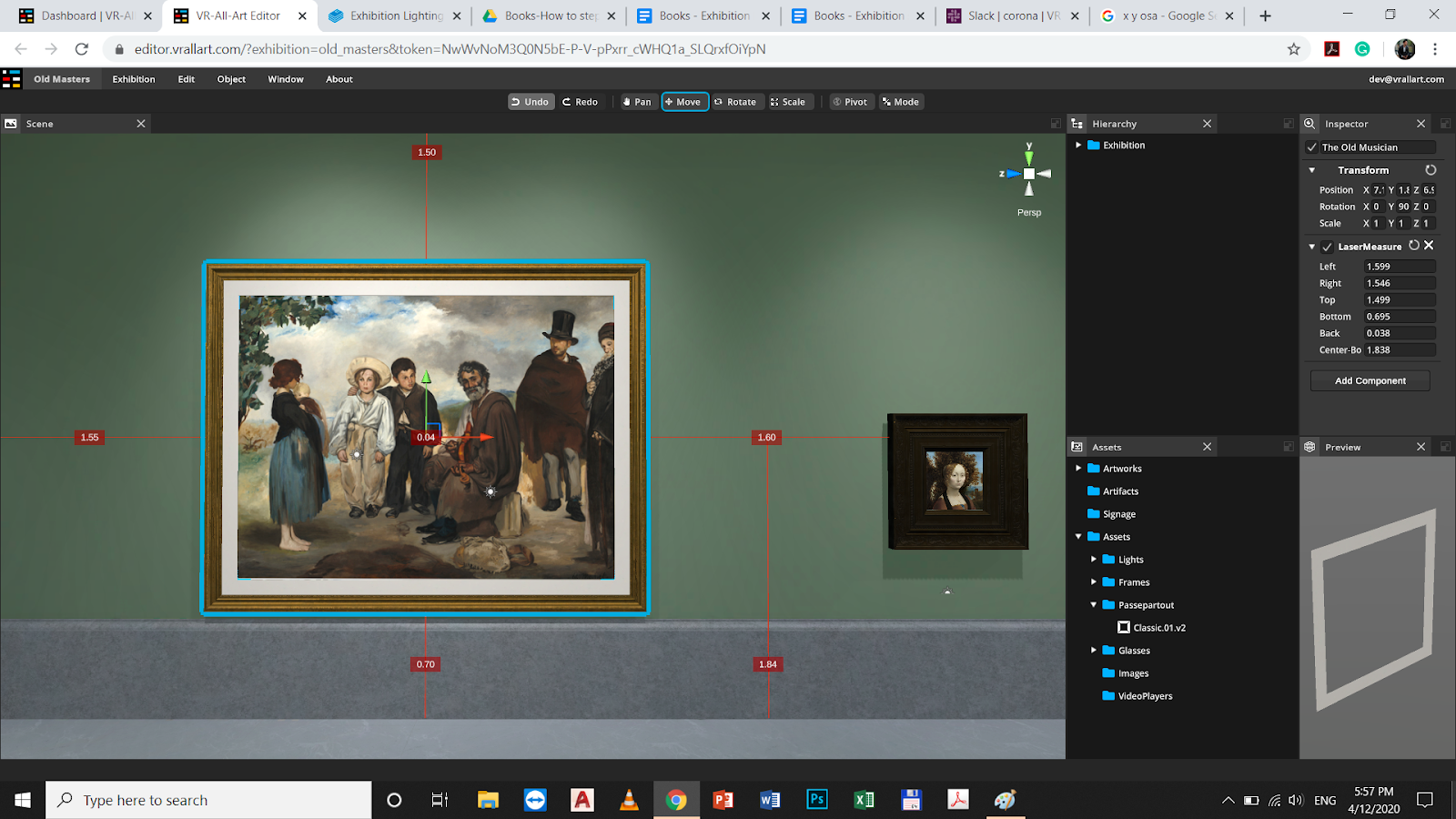Click the Rotation Y value field

[x=1404, y=207]
